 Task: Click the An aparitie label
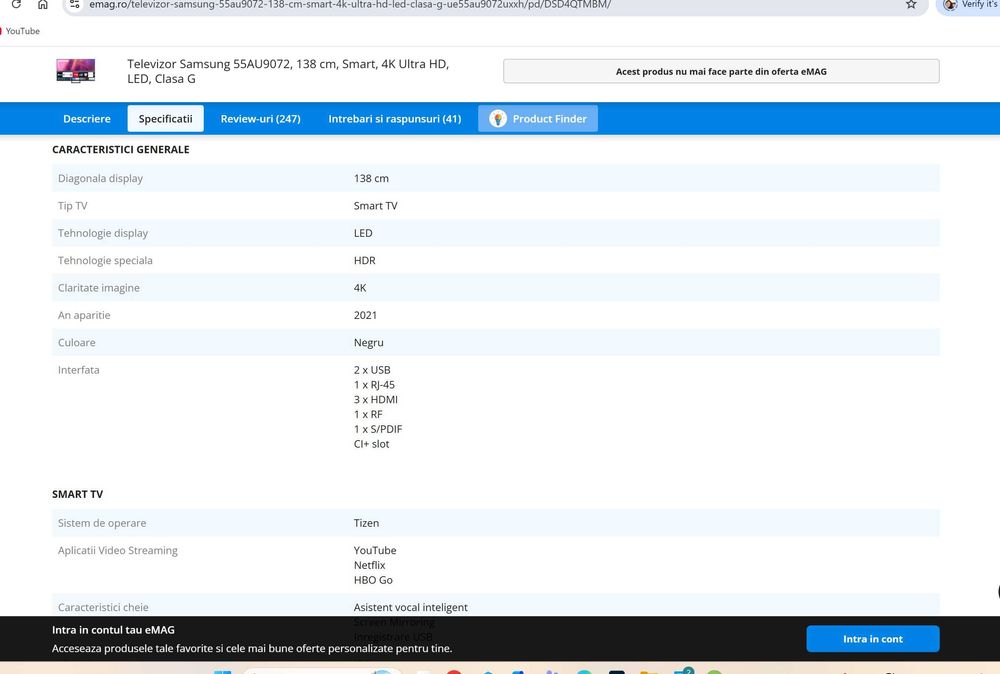click(84, 316)
